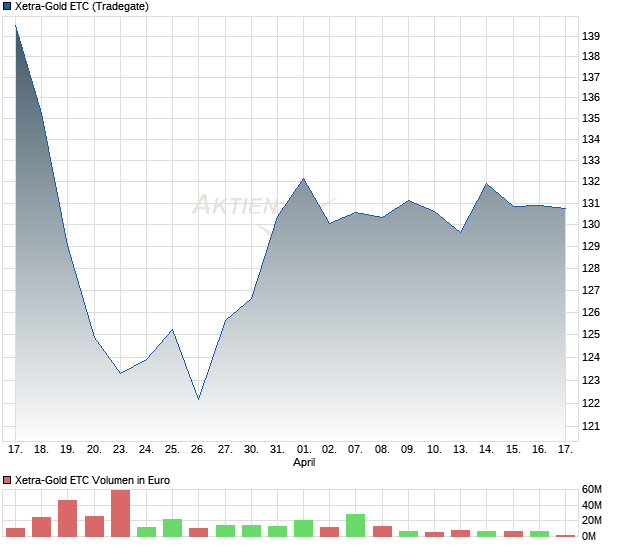
Task: Click the 'Xetra-Gold ETC Volumen in Euro' label
Action: point(92,480)
